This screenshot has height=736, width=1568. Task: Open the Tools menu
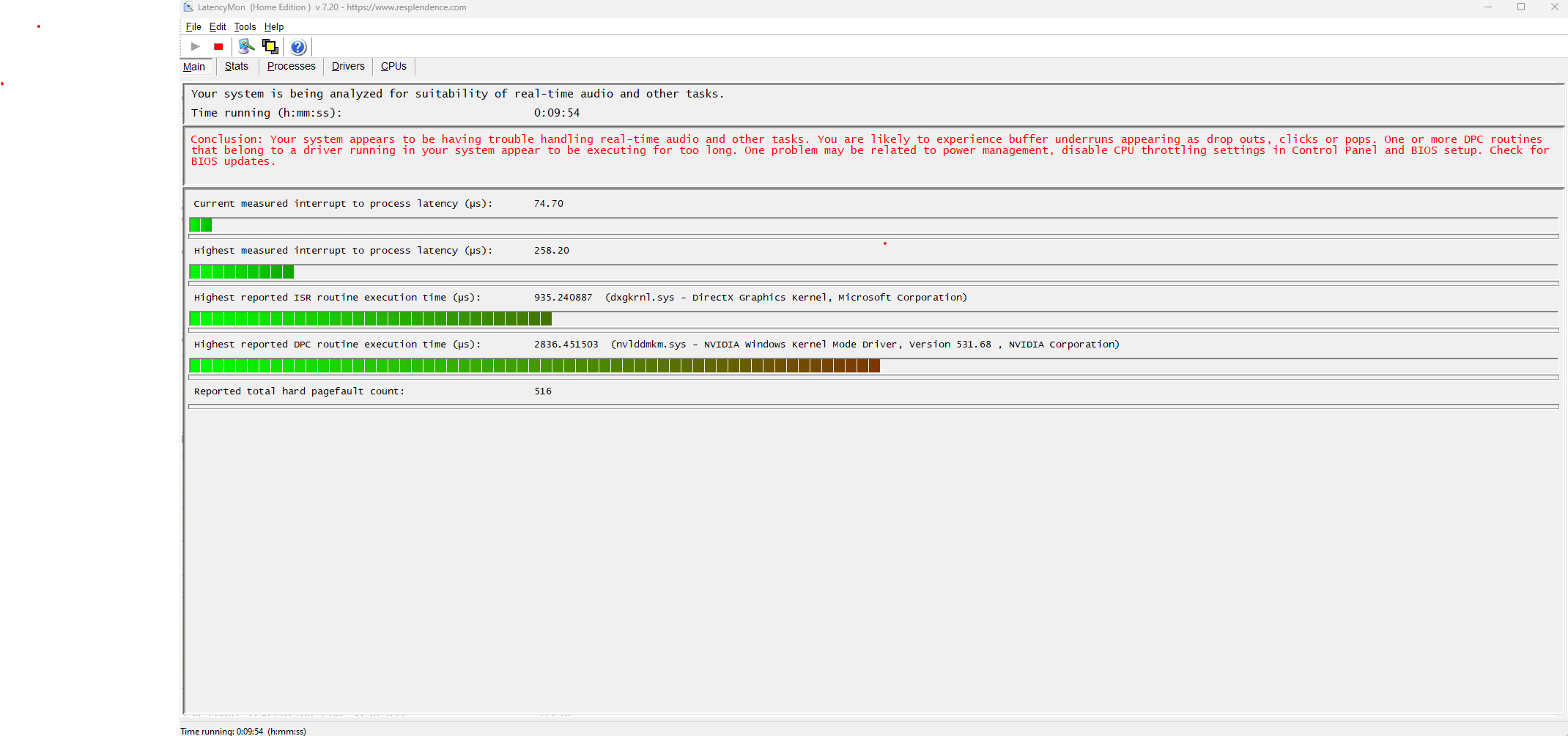tap(245, 27)
